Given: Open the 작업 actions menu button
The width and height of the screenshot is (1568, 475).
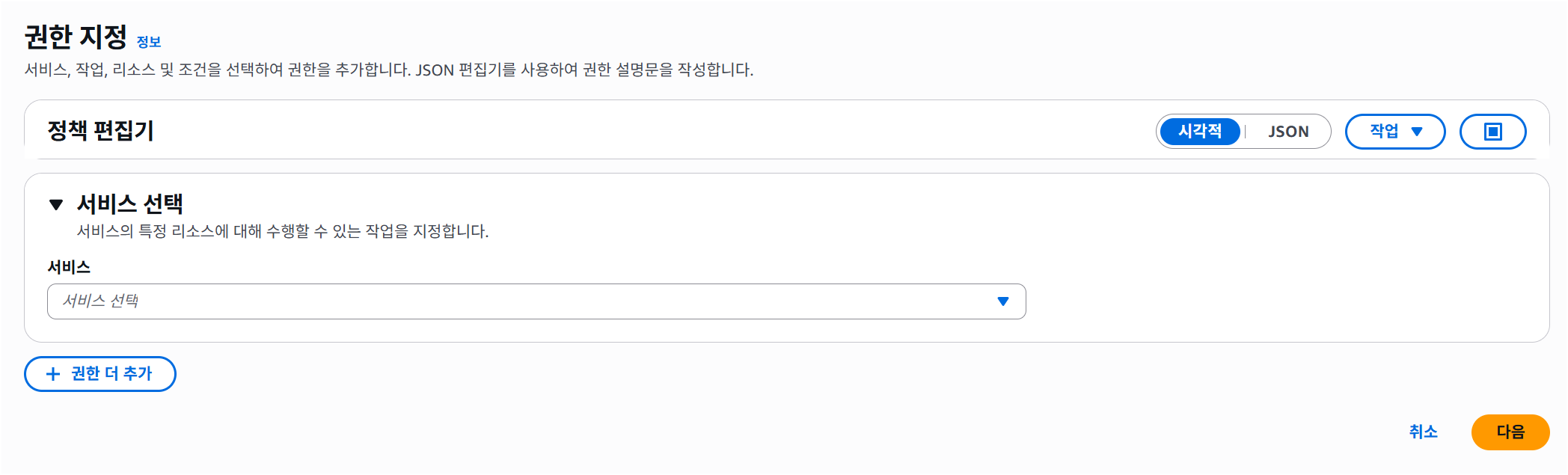Looking at the screenshot, I should [x=1395, y=132].
